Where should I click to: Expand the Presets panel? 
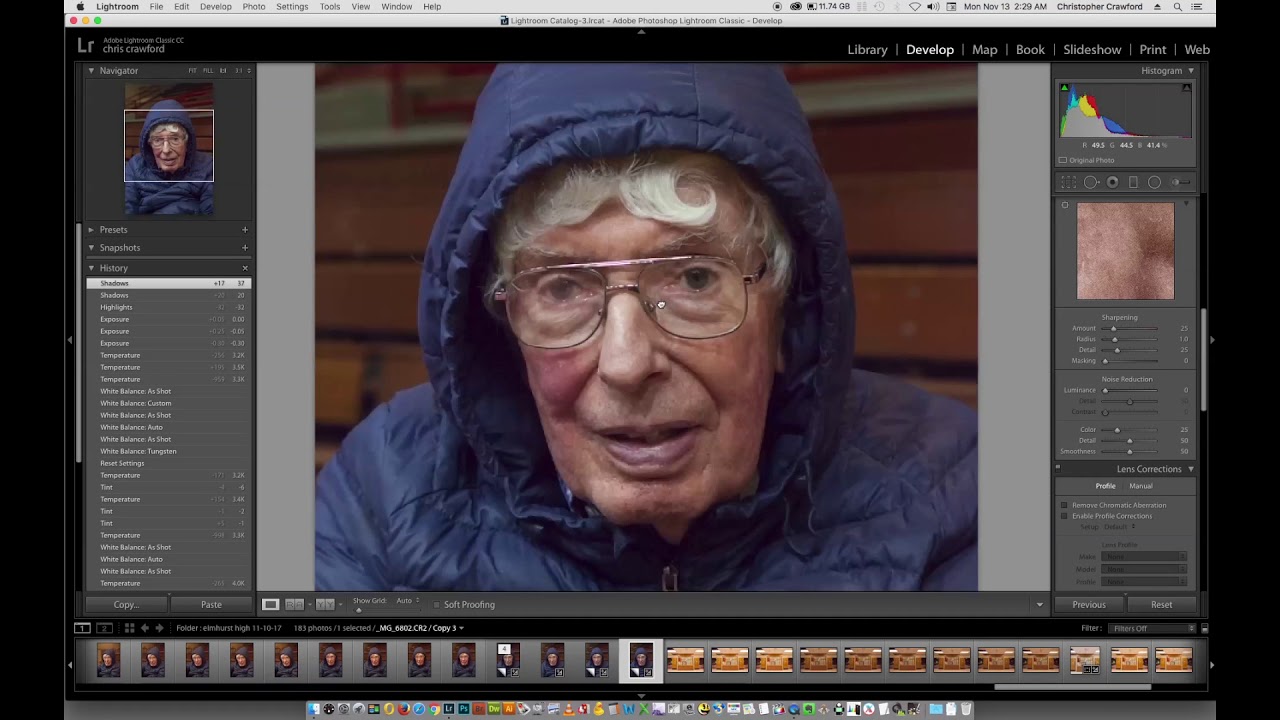(91, 230)
